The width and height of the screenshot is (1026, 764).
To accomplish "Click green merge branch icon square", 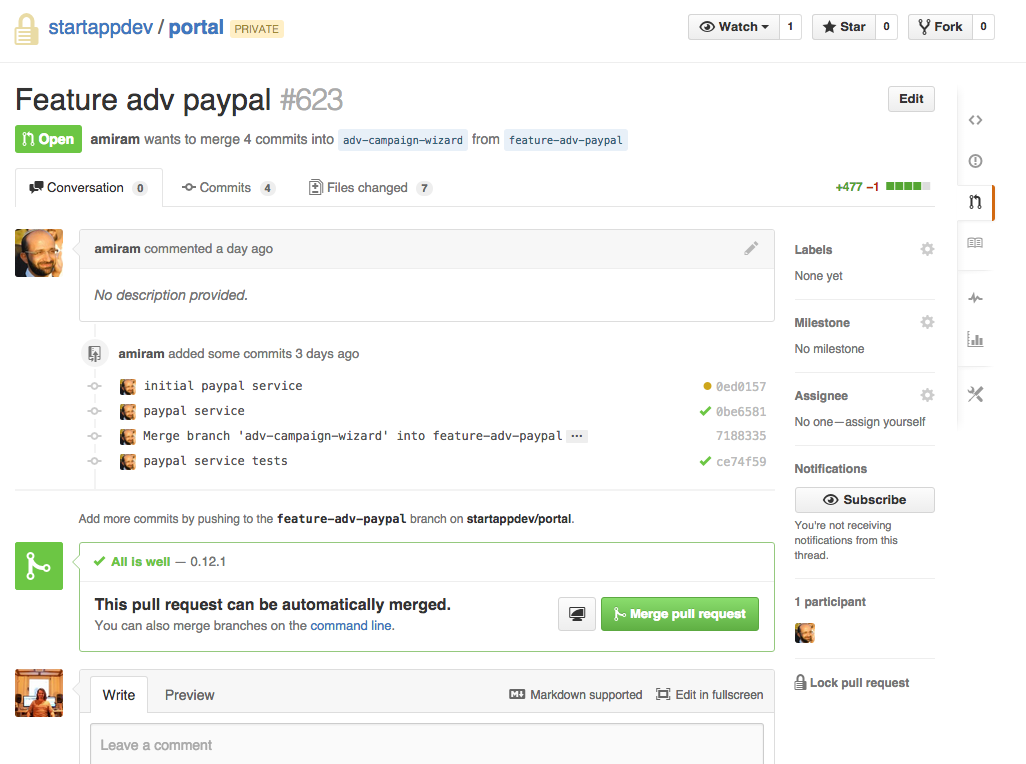I will [x=39, y=566].
